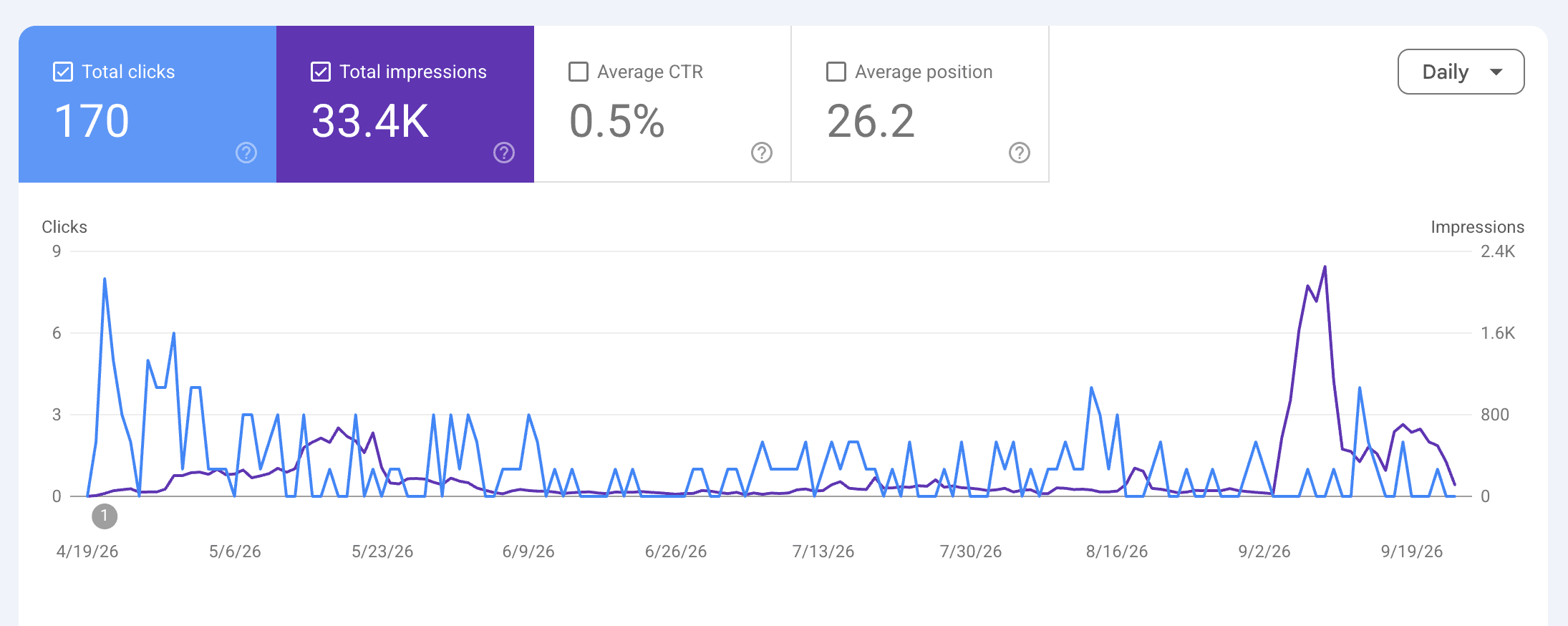Open help for Average CTR metric

point(762,153)
